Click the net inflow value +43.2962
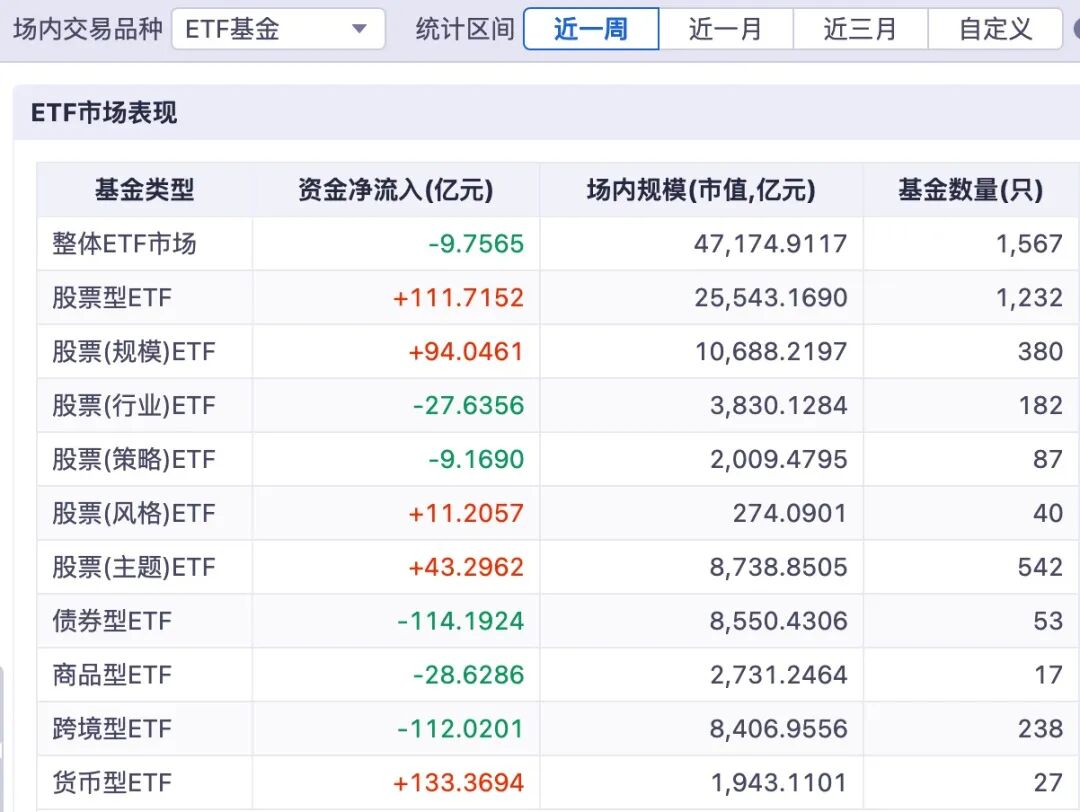 coord(466,568)
